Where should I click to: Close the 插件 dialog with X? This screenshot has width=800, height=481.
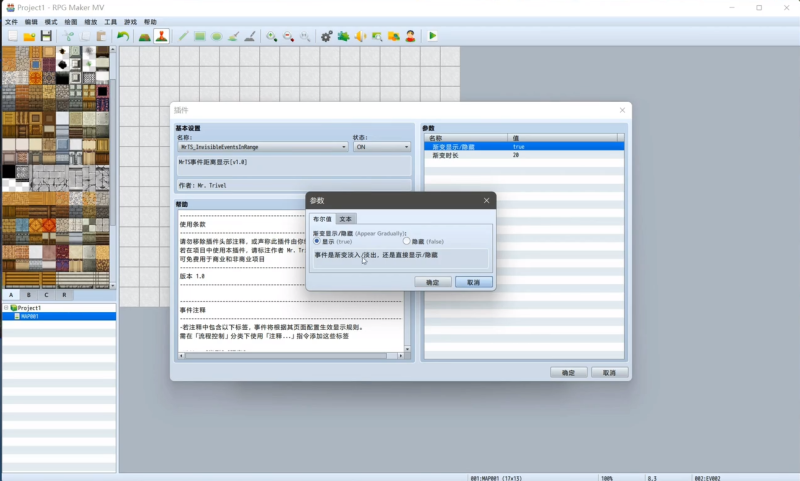622,110
